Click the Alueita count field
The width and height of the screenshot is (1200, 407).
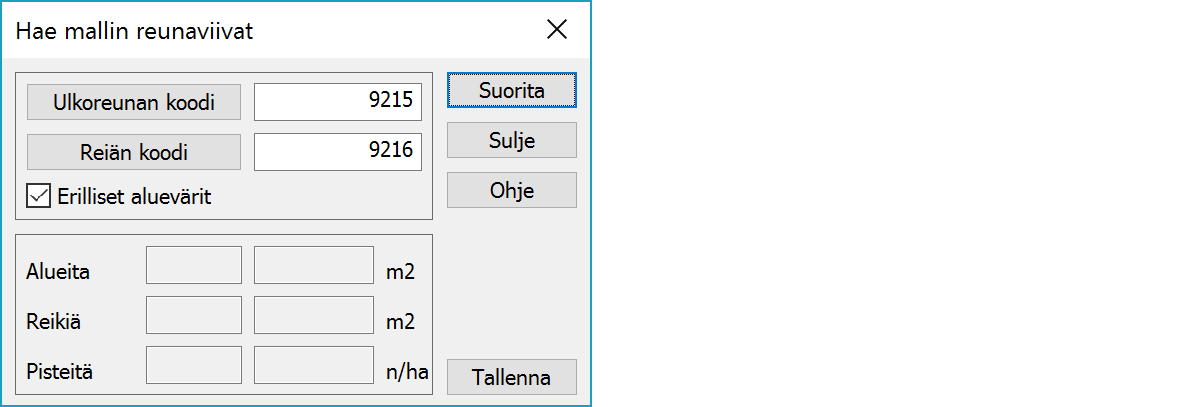coord(194,266)
